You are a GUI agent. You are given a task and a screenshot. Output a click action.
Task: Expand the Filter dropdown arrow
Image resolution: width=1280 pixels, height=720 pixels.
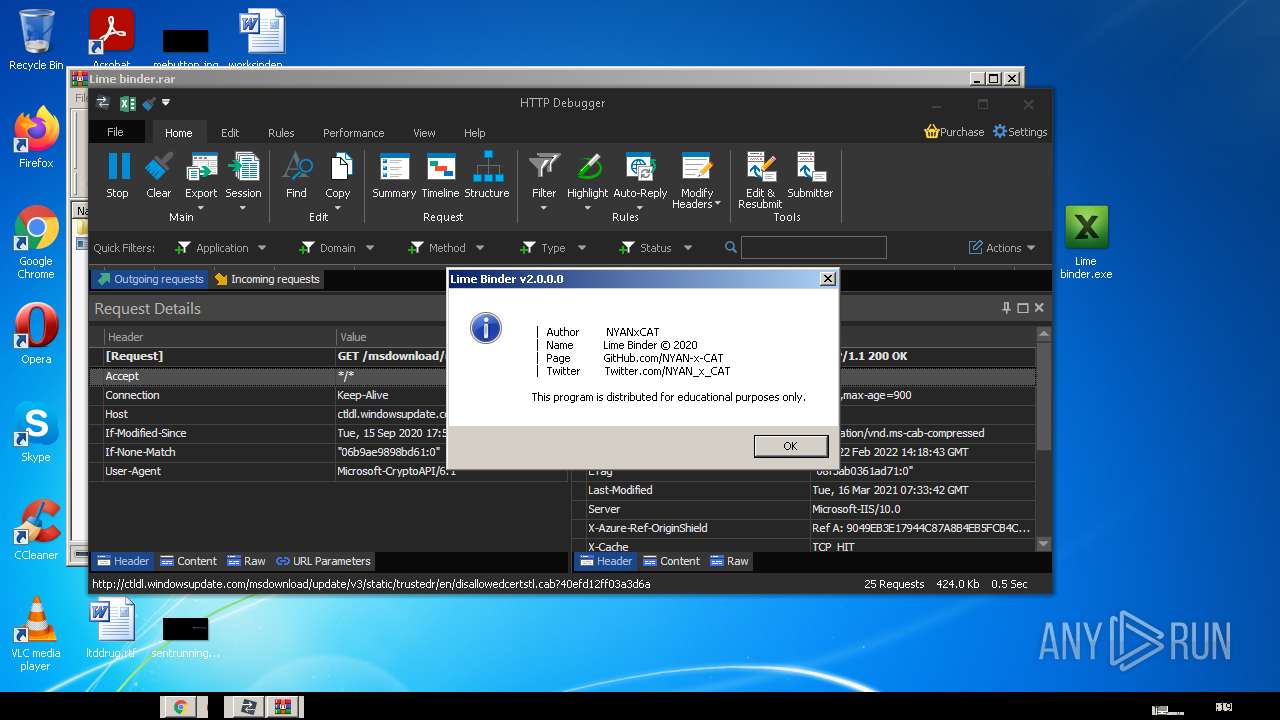[x=544, y=208]
